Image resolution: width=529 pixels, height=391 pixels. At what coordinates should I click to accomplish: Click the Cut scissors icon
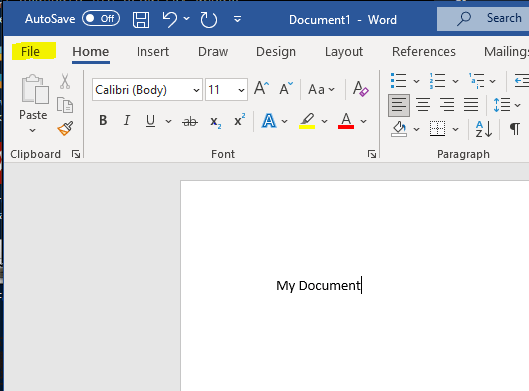pos(65,82)
